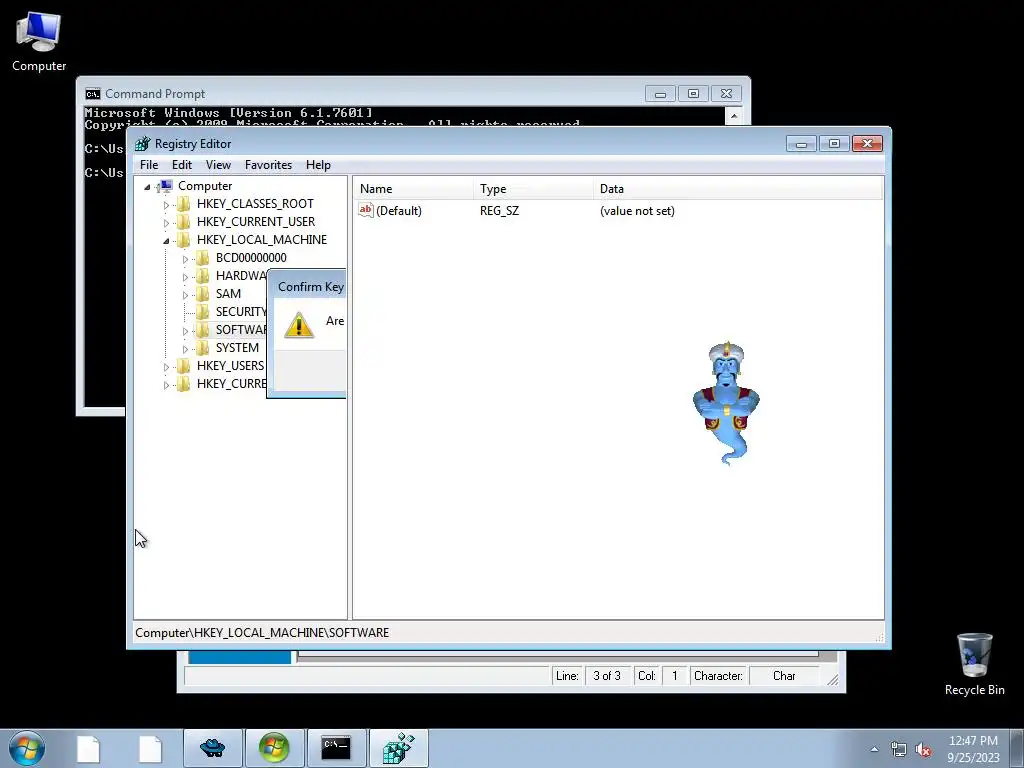Collapse HKEY_LOCAL_MACHINE tree node

click(167, 241)
